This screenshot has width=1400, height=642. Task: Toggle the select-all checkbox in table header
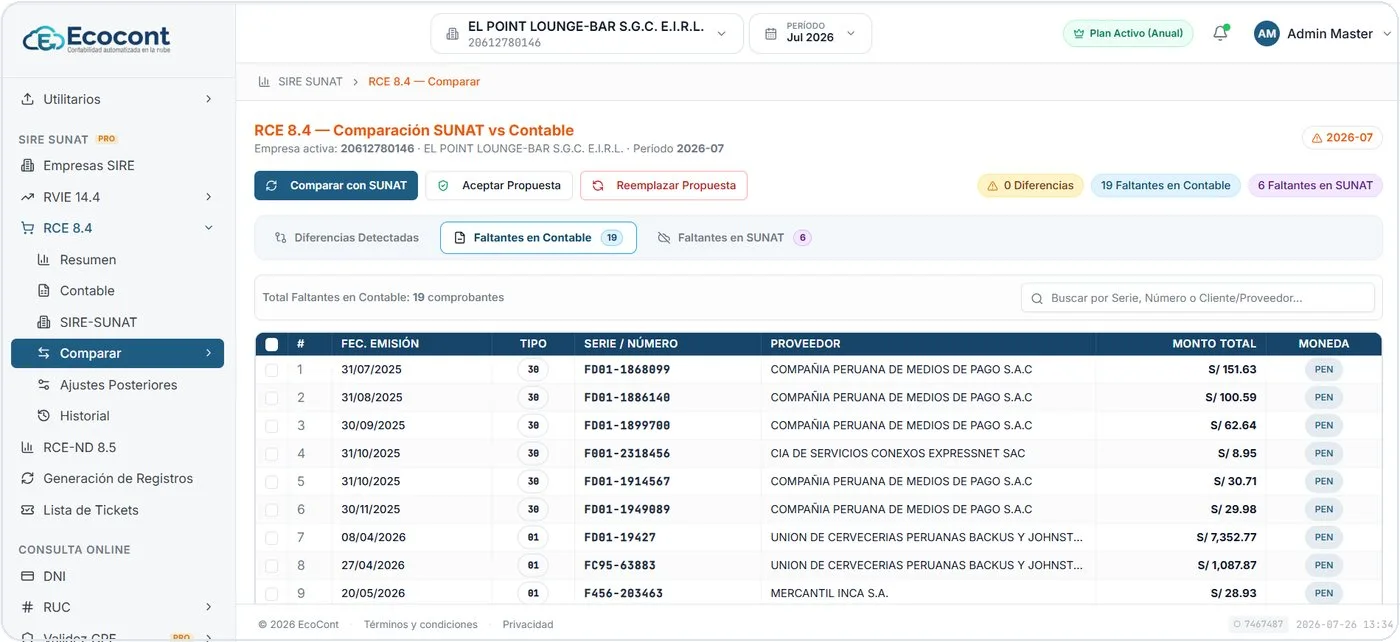271,344
